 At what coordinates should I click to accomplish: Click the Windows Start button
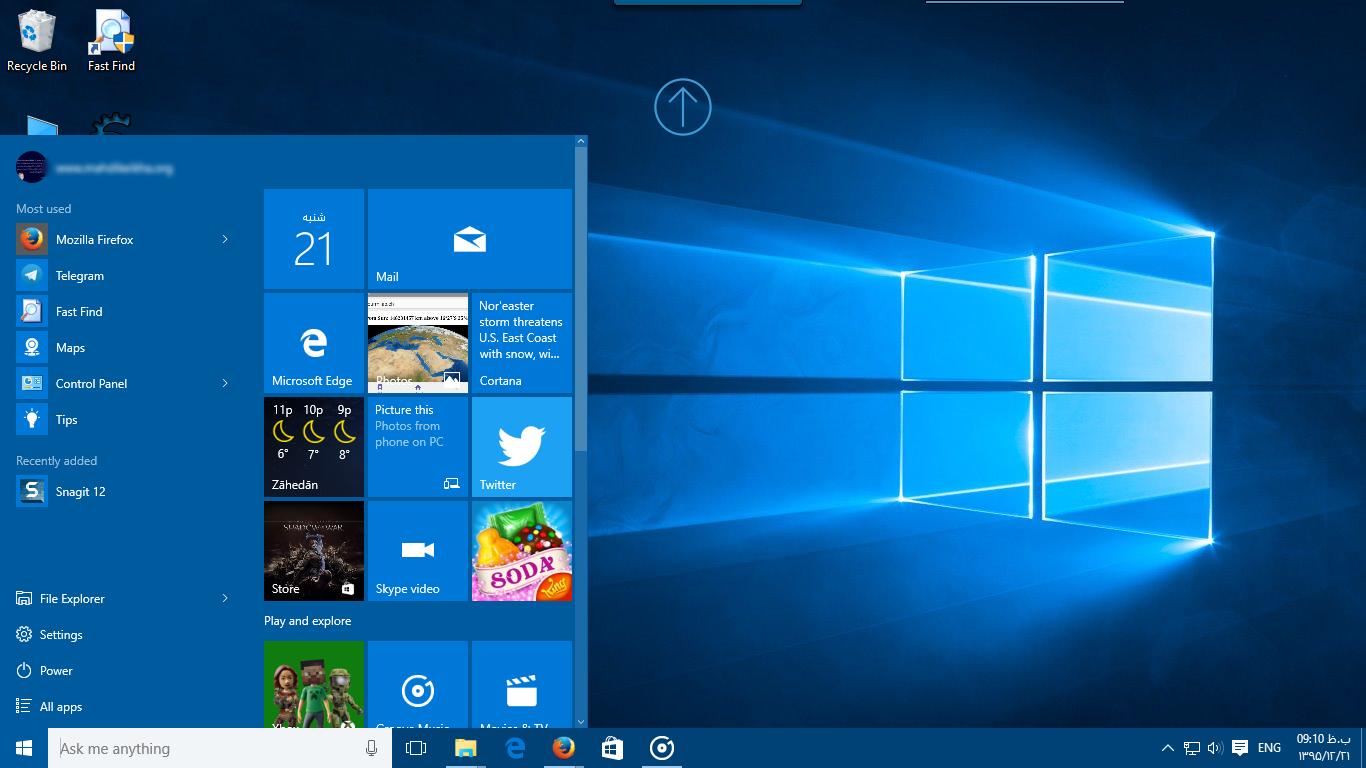point(24,748)
